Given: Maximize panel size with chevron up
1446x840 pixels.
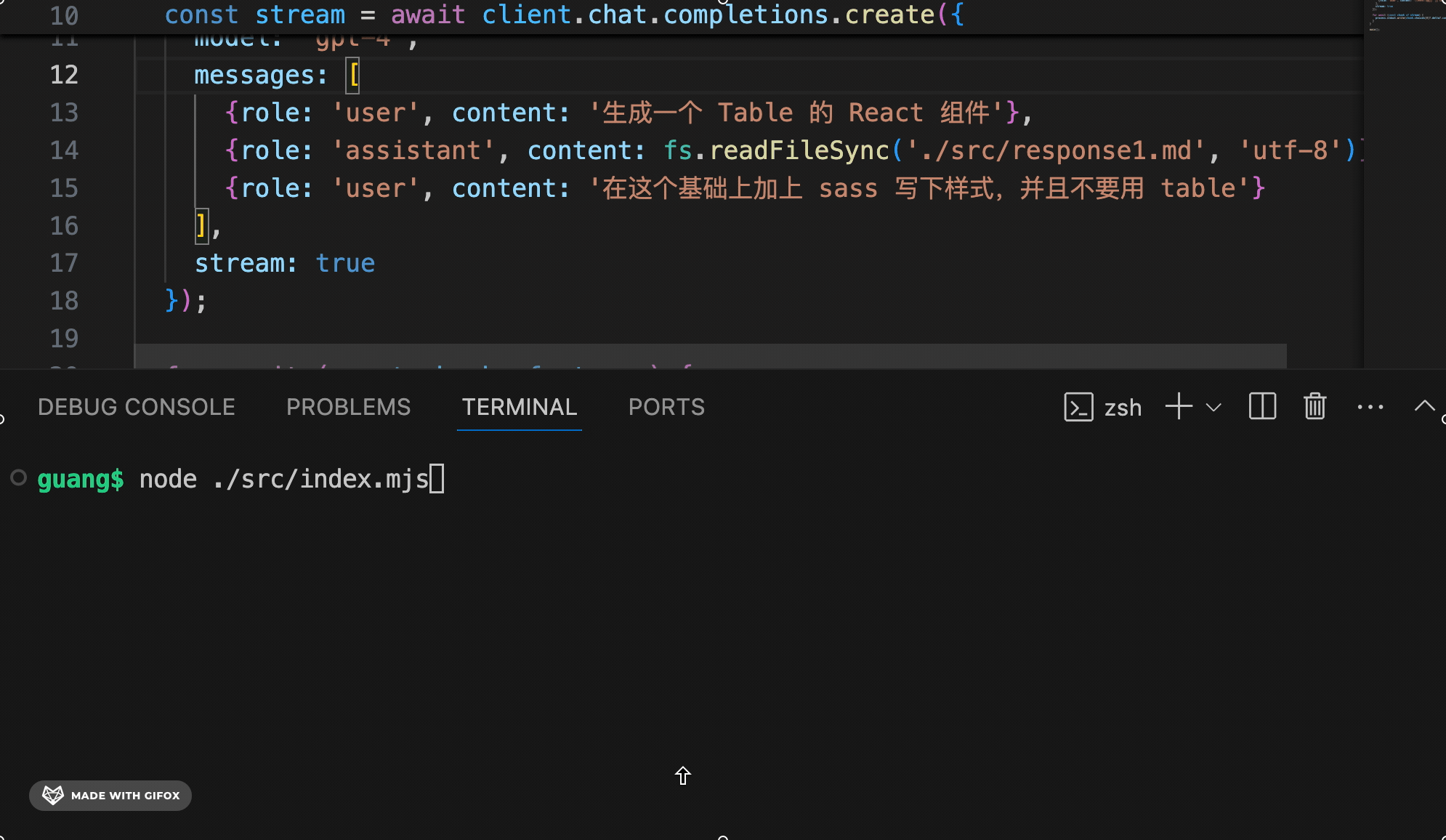Looking at the screenshot, I should (1424, 406).
